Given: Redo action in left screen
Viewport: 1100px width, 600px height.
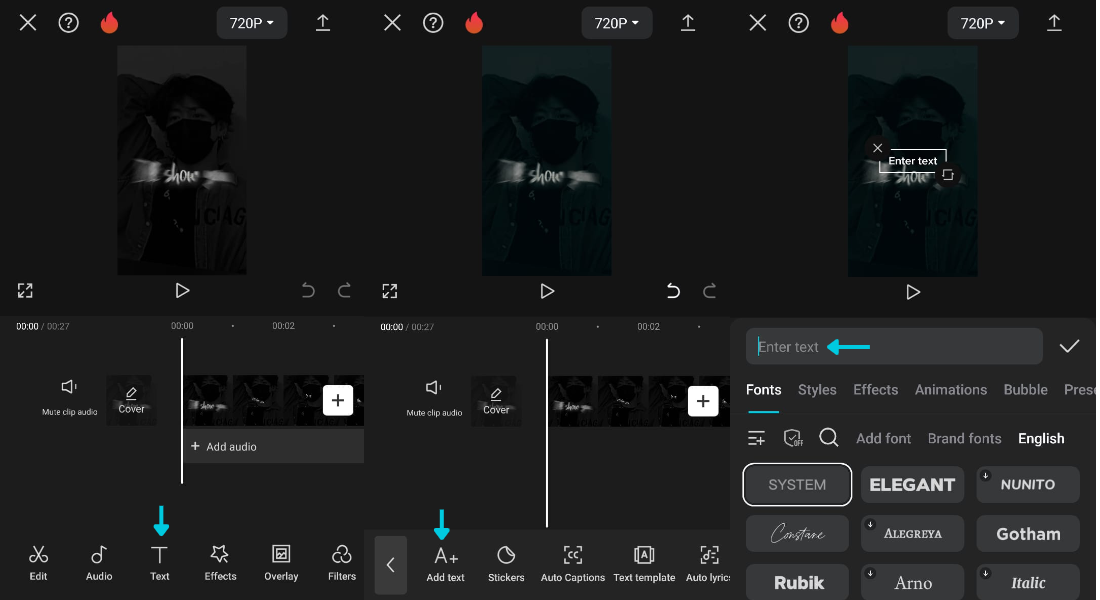Looking at the screenshot, I should point(344,291).
